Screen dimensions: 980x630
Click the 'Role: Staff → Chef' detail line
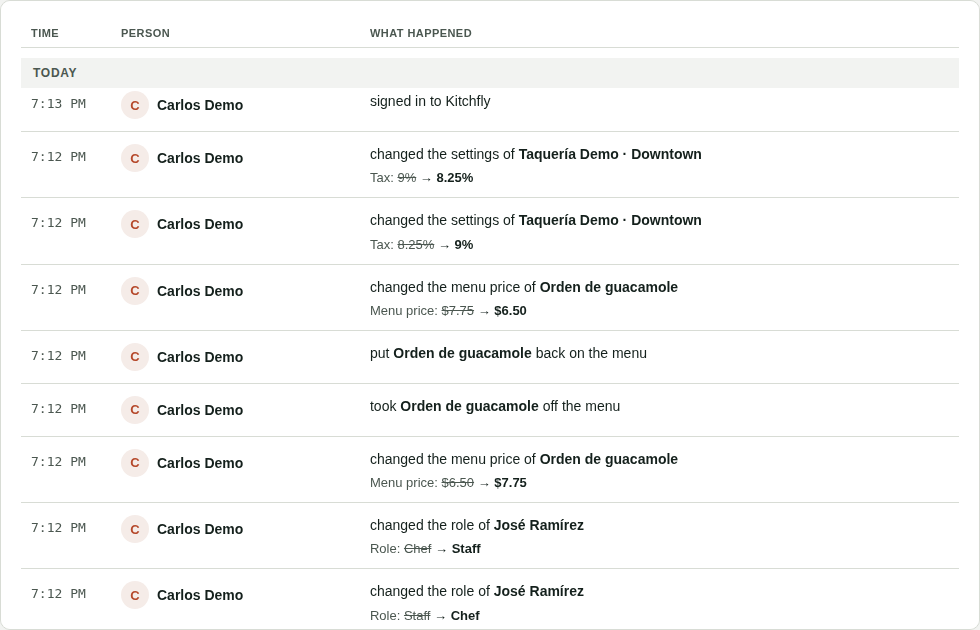(x=425, y=616)
